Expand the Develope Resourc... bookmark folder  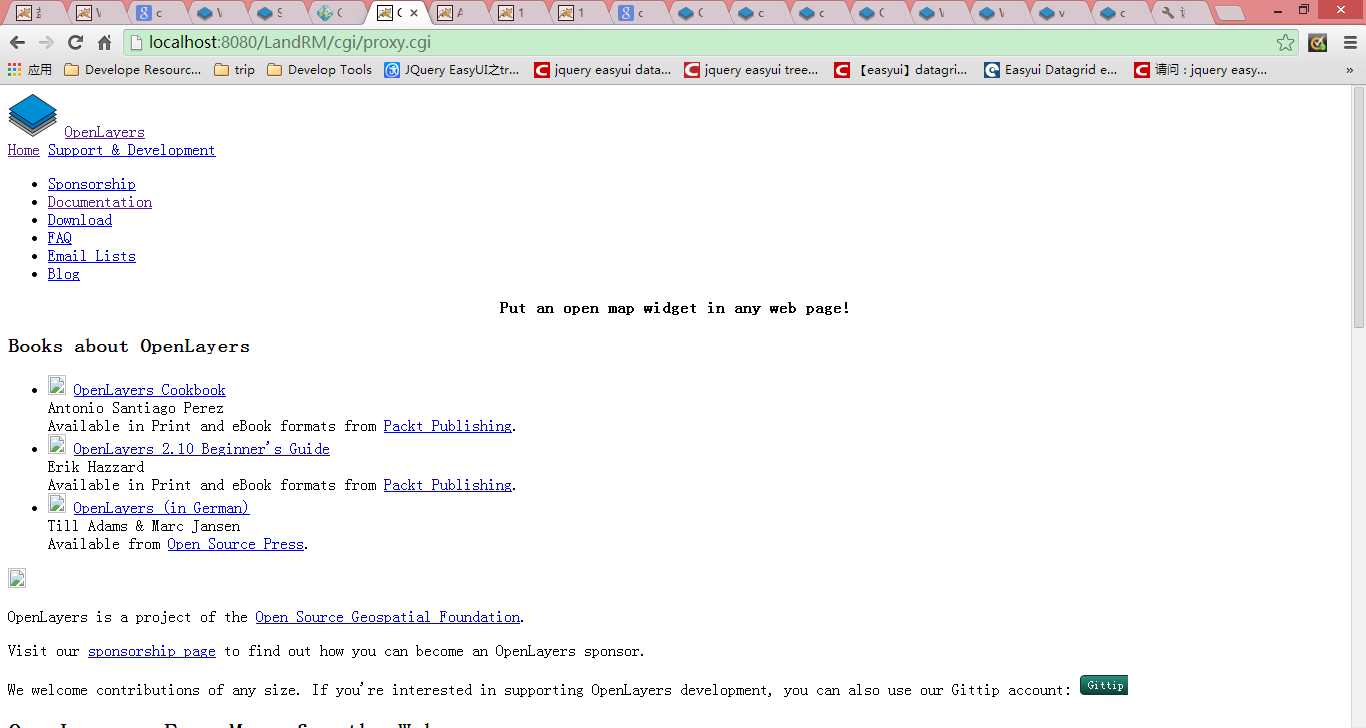(x=133, y=70)
